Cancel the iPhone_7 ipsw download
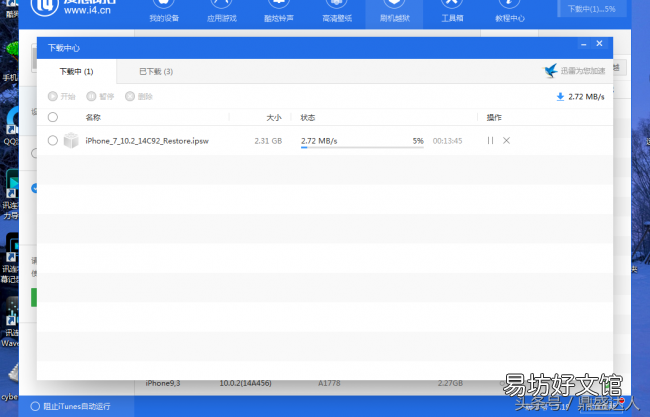 click(506, 141)
